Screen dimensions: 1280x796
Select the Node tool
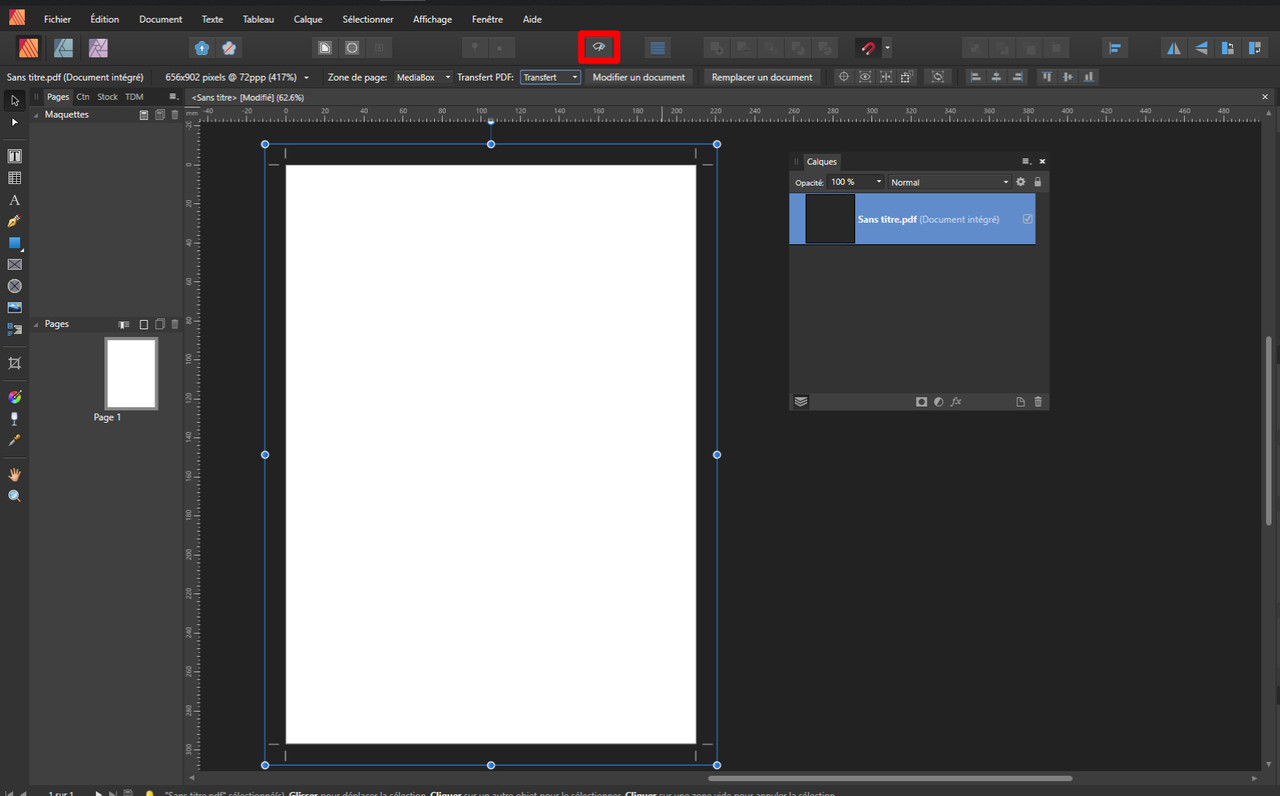[x=14, y=122]
